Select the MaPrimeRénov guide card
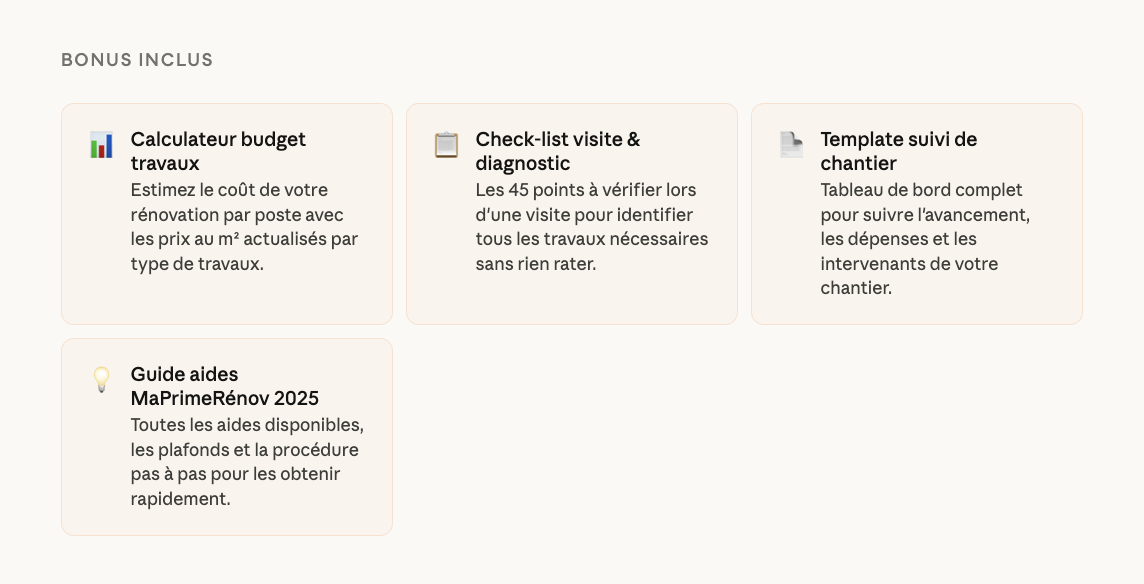 coord(227,522)
